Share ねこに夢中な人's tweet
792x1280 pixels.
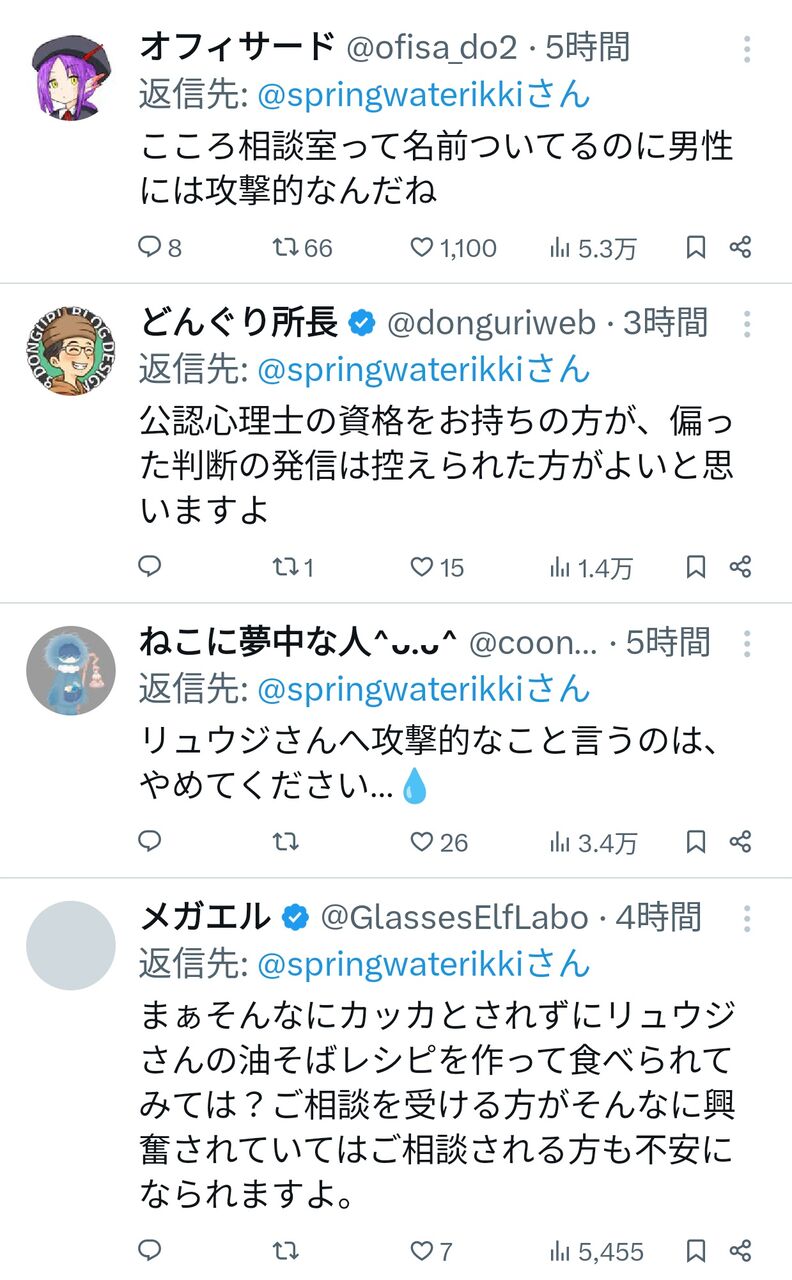(740, 842)
